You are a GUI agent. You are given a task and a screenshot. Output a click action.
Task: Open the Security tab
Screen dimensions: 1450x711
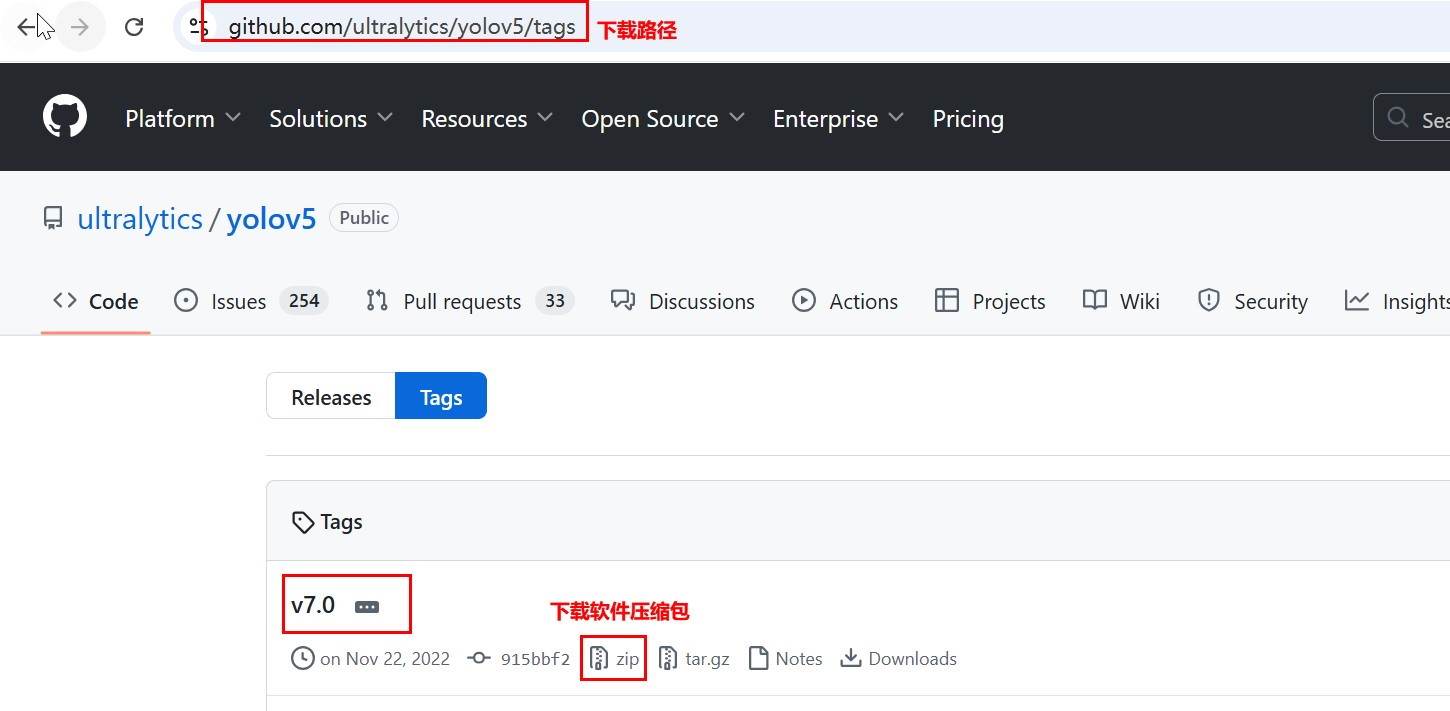(1252, 301)
